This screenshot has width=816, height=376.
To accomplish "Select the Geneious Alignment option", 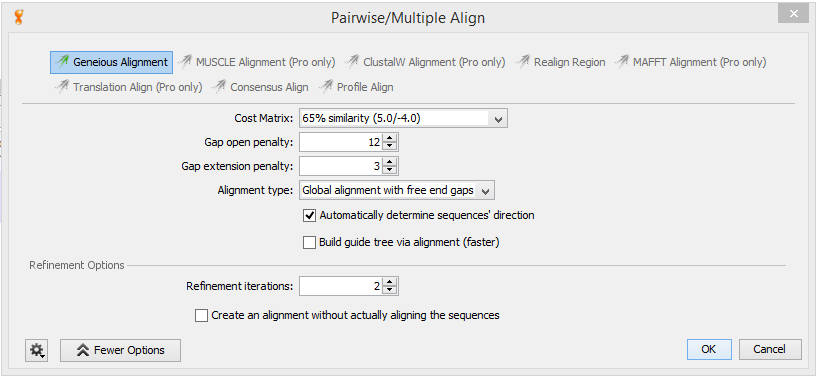I will pyautogui.click(x=111, y=62).
